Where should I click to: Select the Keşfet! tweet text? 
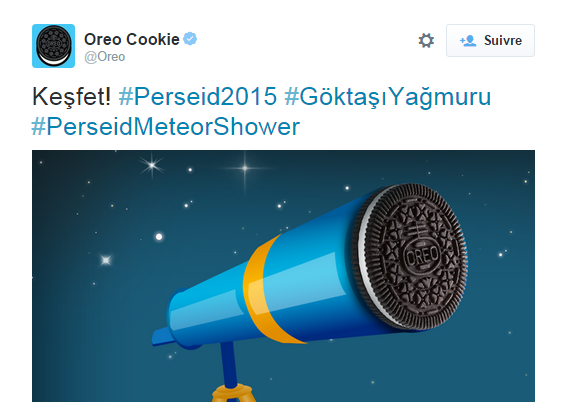[x=71, y=97]
